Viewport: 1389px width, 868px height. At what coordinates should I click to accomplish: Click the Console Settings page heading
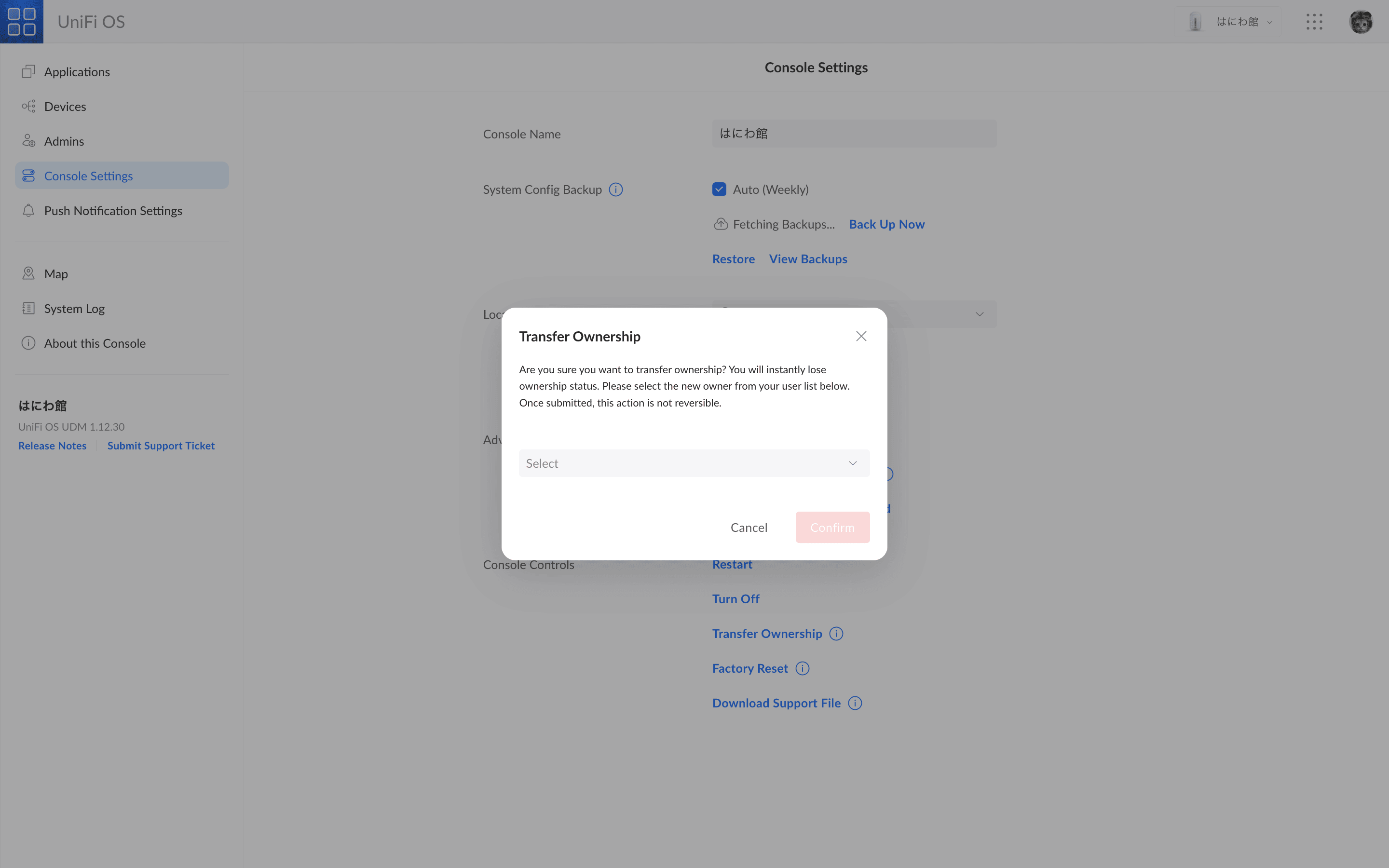click(x=816, y=67)
